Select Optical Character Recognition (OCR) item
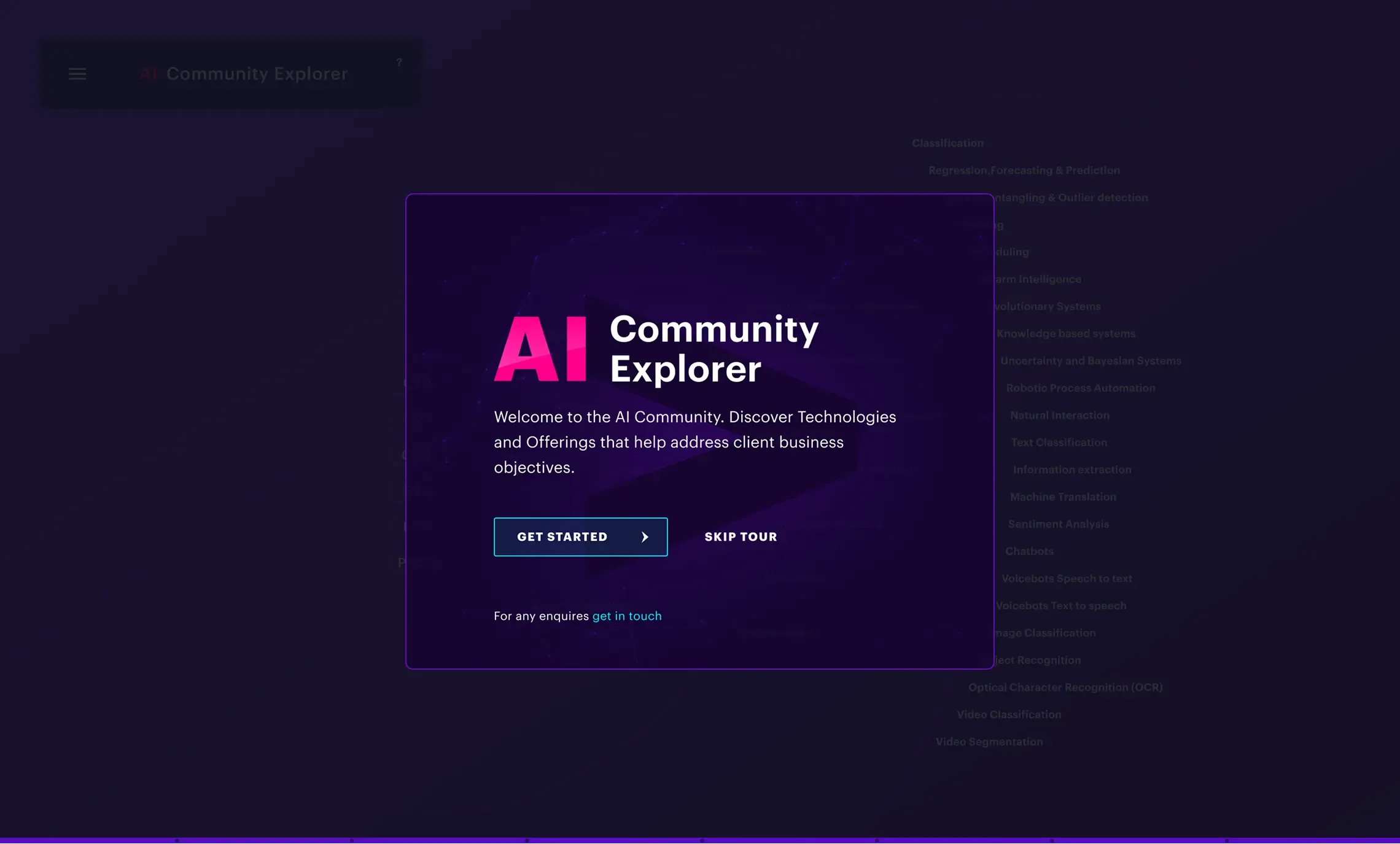 1065,687
